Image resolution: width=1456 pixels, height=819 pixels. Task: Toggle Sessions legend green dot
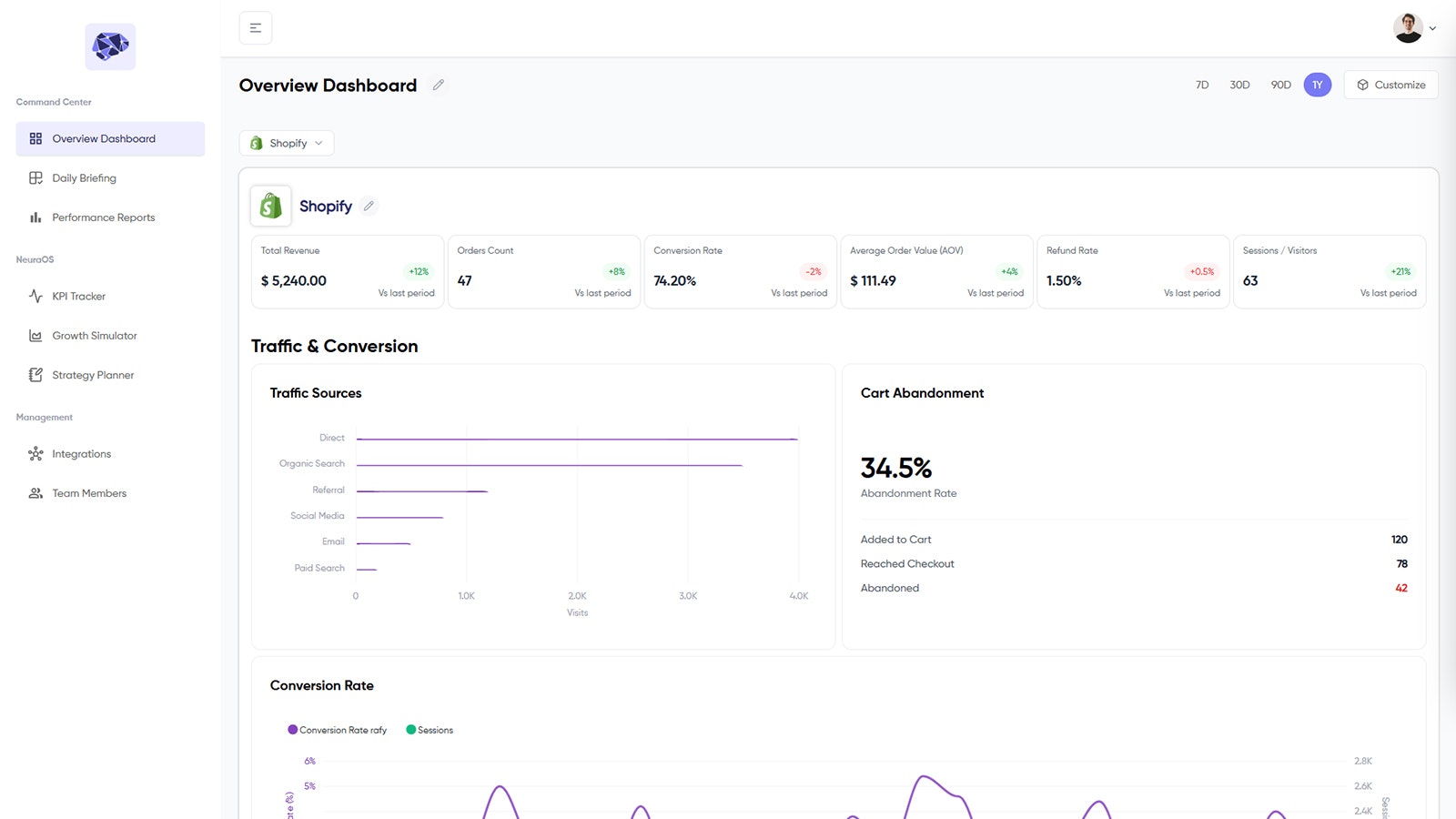[411, 730]
